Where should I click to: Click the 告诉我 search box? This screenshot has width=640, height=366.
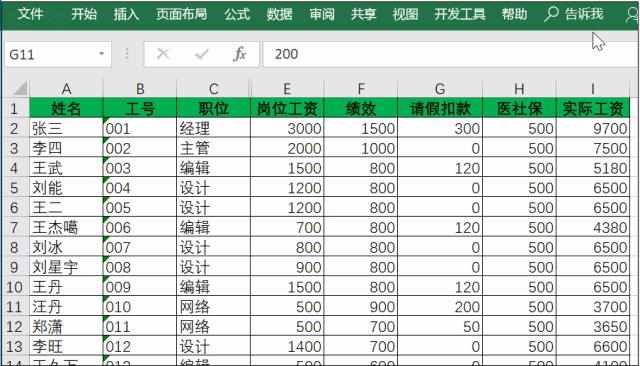[584, 14]
